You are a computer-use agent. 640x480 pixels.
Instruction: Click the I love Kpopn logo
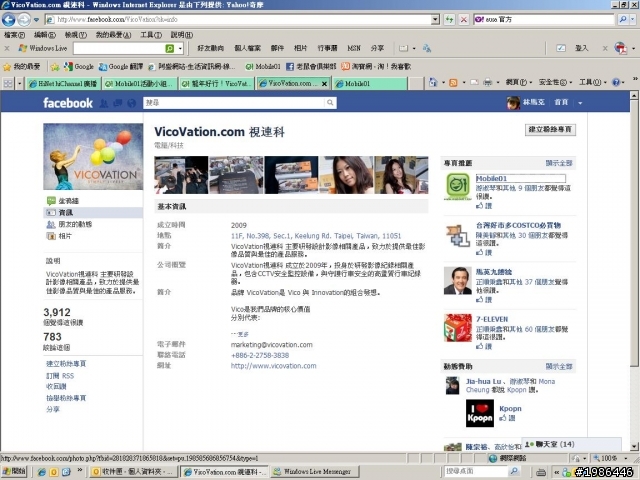(480, 413)
